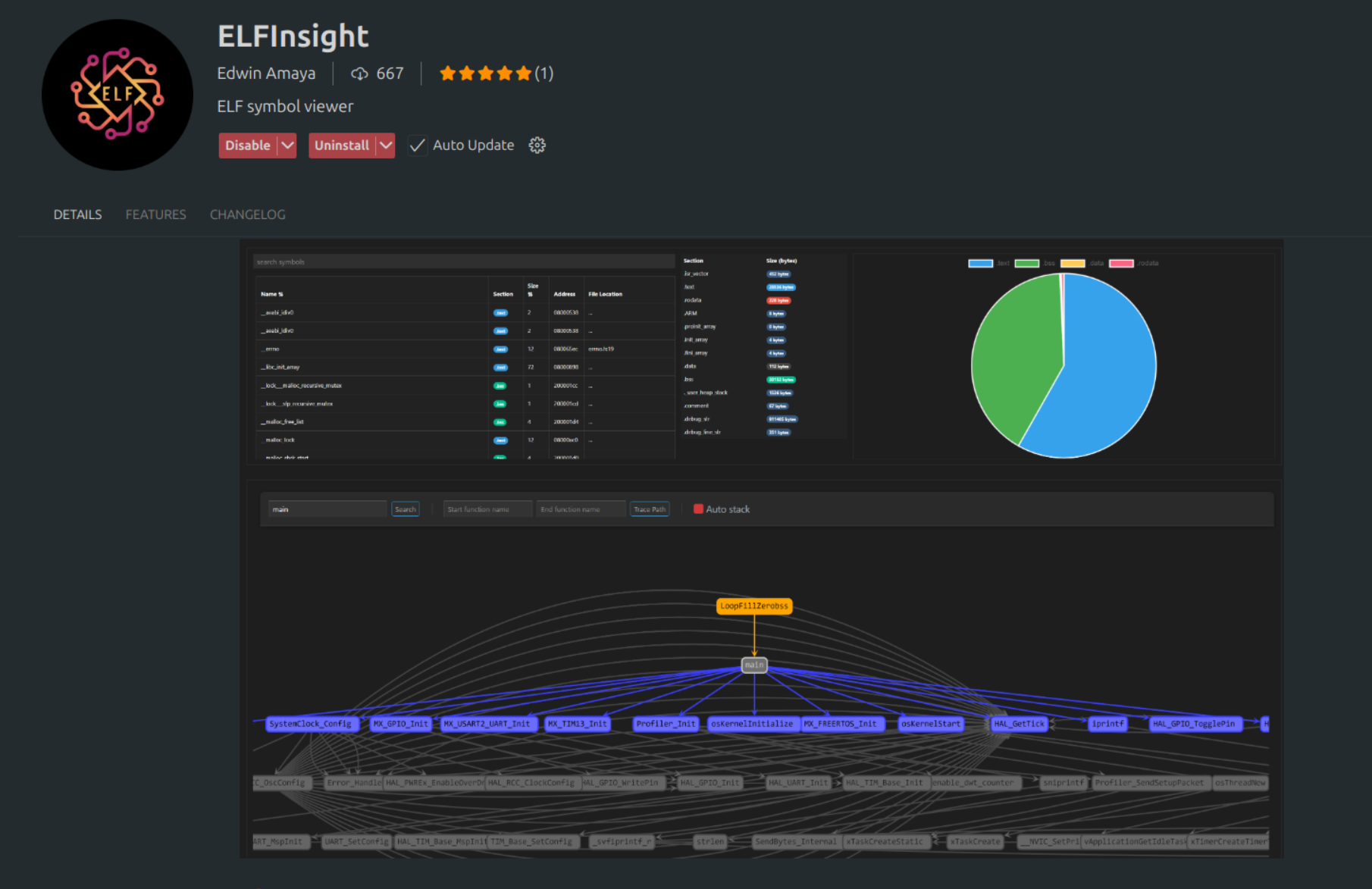Click the Disable button
Viewport: 1372px width, 889px height.
click(248, 146)
